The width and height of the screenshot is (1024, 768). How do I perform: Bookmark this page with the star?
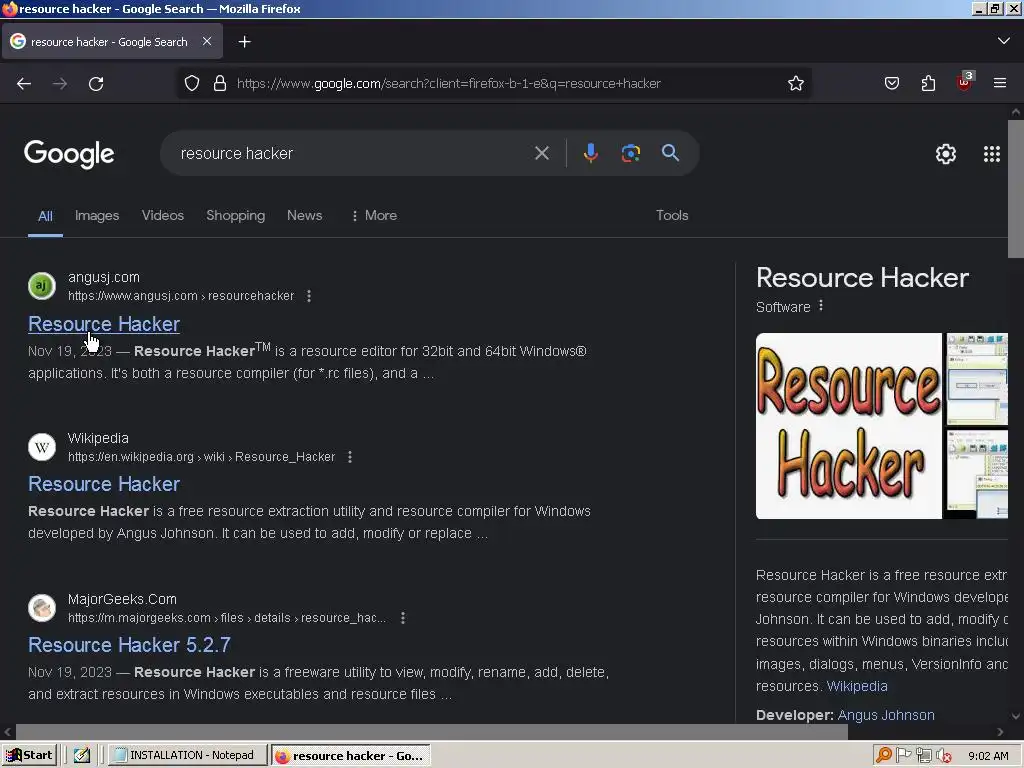coord(795,84)
